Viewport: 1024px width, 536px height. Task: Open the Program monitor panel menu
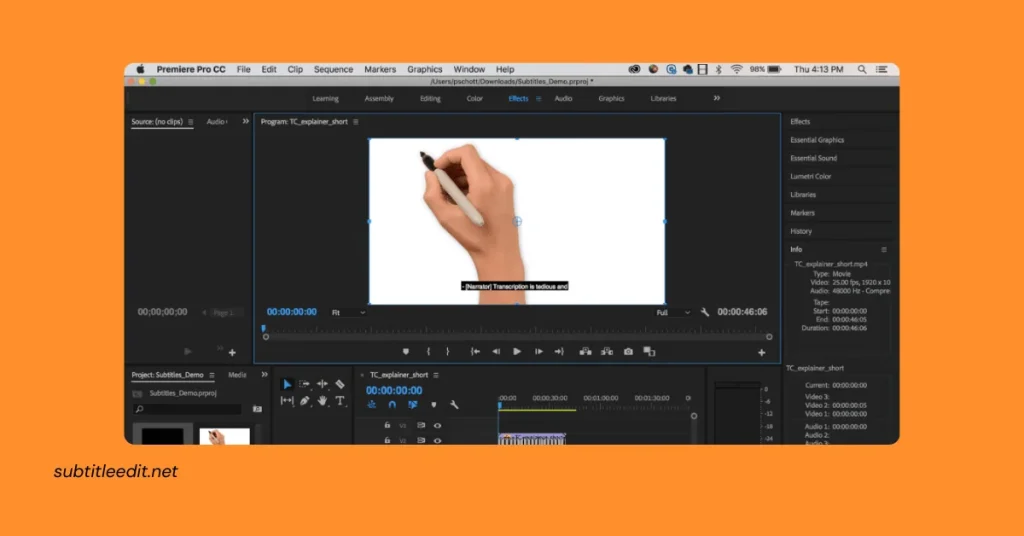pyautogui.click(x=356, y=122)
